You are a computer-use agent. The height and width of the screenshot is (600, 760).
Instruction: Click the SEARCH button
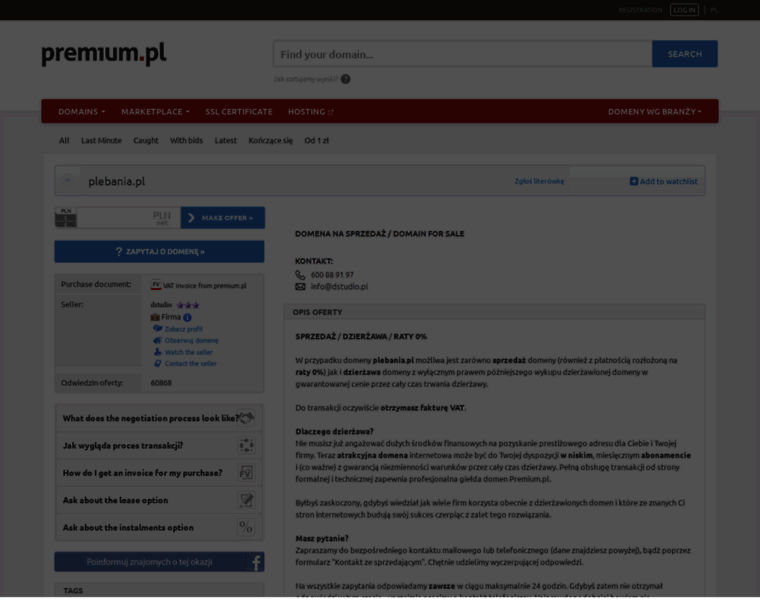[685, 54]
